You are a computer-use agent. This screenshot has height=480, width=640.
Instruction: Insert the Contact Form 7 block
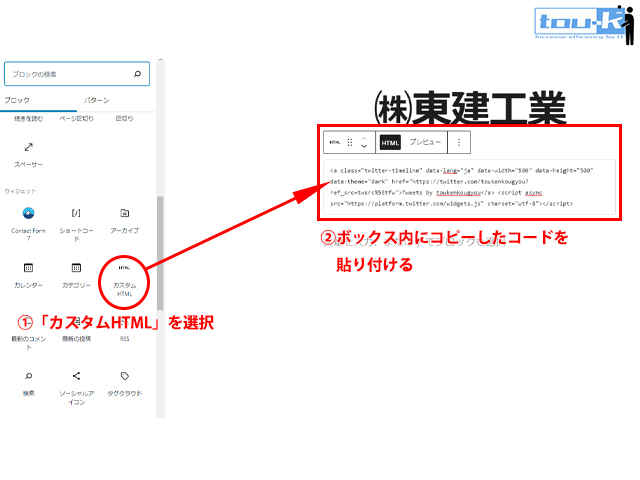click(x=28, y=224)
